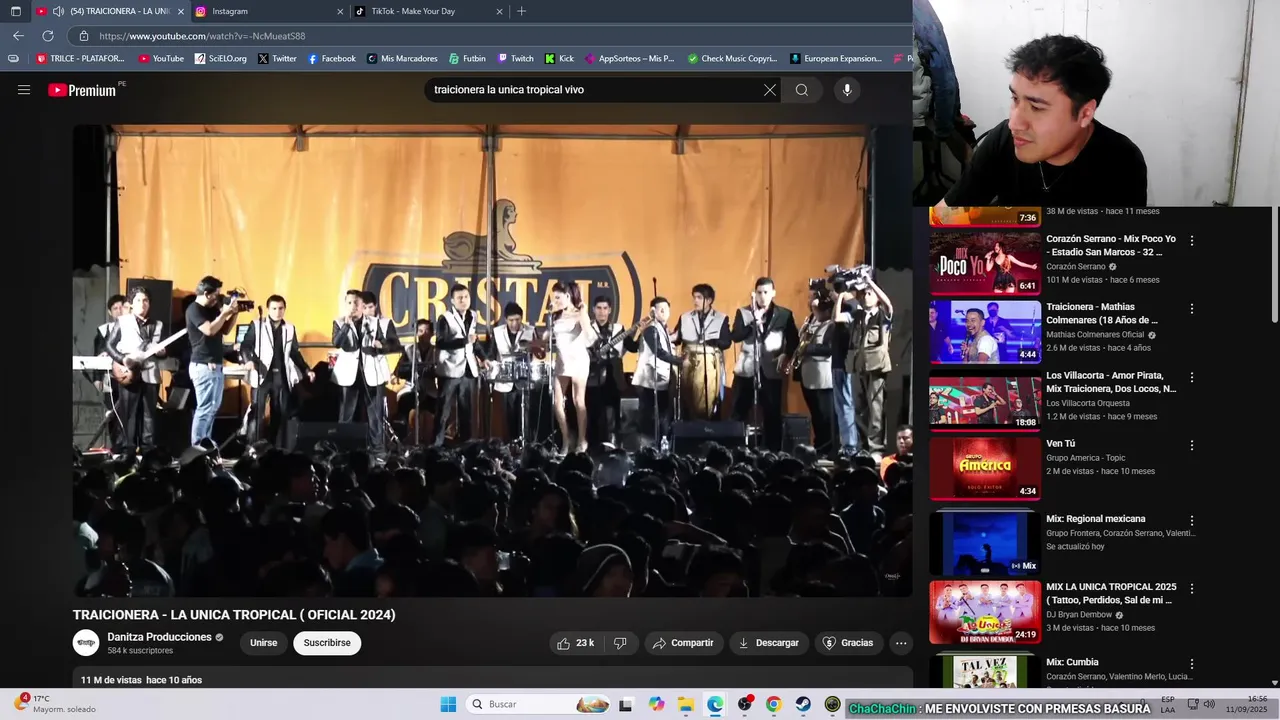
Task: Open options menu for Mix: Cumbia
Action: tap(1191, 664)
